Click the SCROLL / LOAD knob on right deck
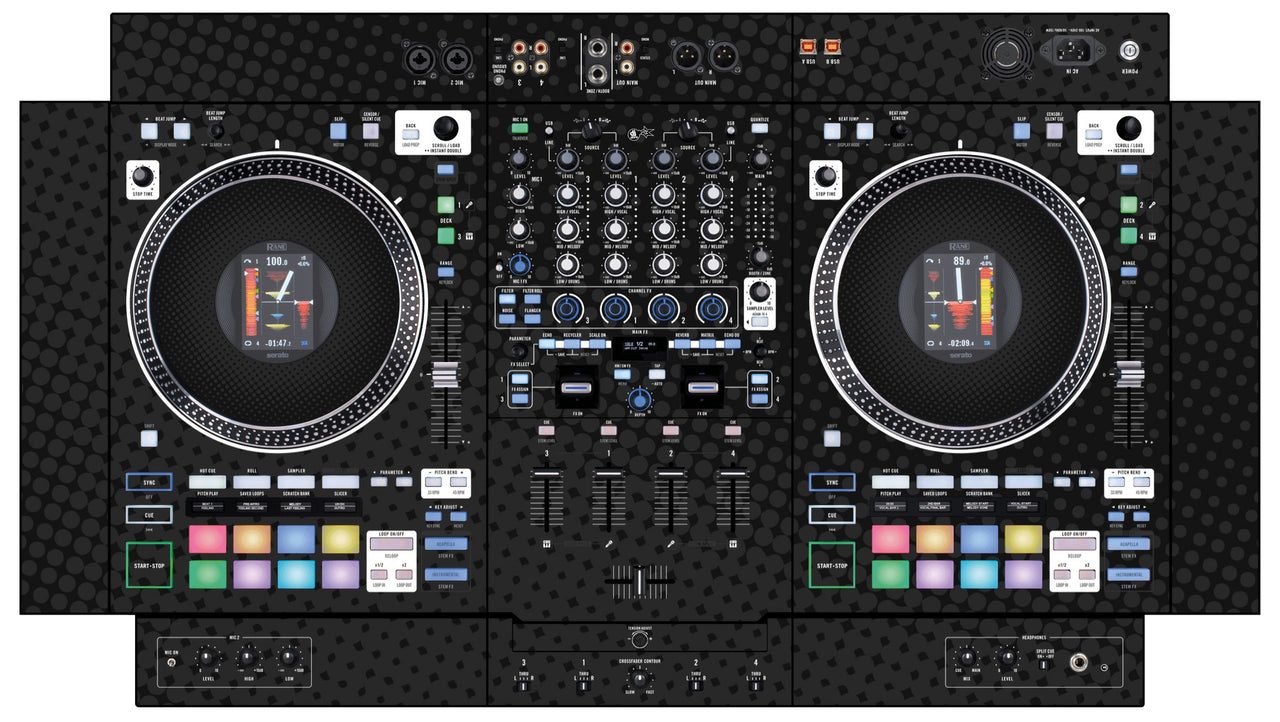 [x=1130, y=127]
